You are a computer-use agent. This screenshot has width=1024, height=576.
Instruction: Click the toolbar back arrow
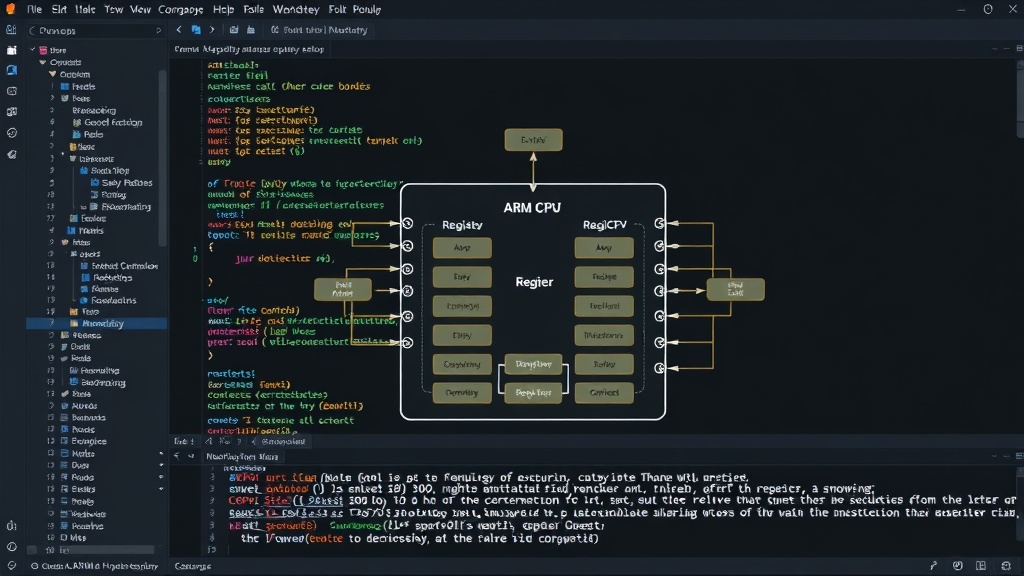(x=179, y=29)
